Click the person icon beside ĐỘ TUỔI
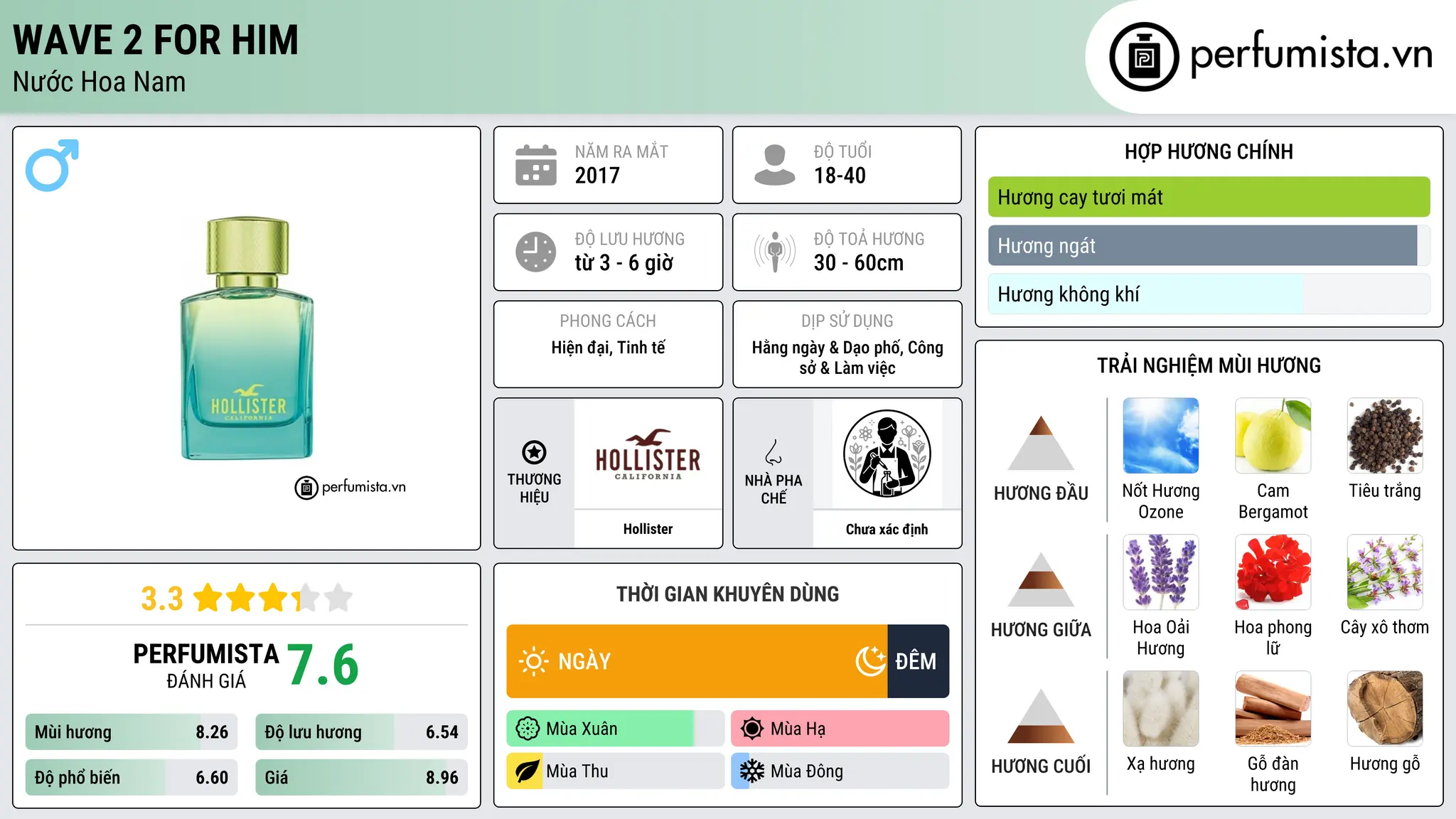Image resolution: width=1456 pixels, height=819 pixels. click(774, 165)
